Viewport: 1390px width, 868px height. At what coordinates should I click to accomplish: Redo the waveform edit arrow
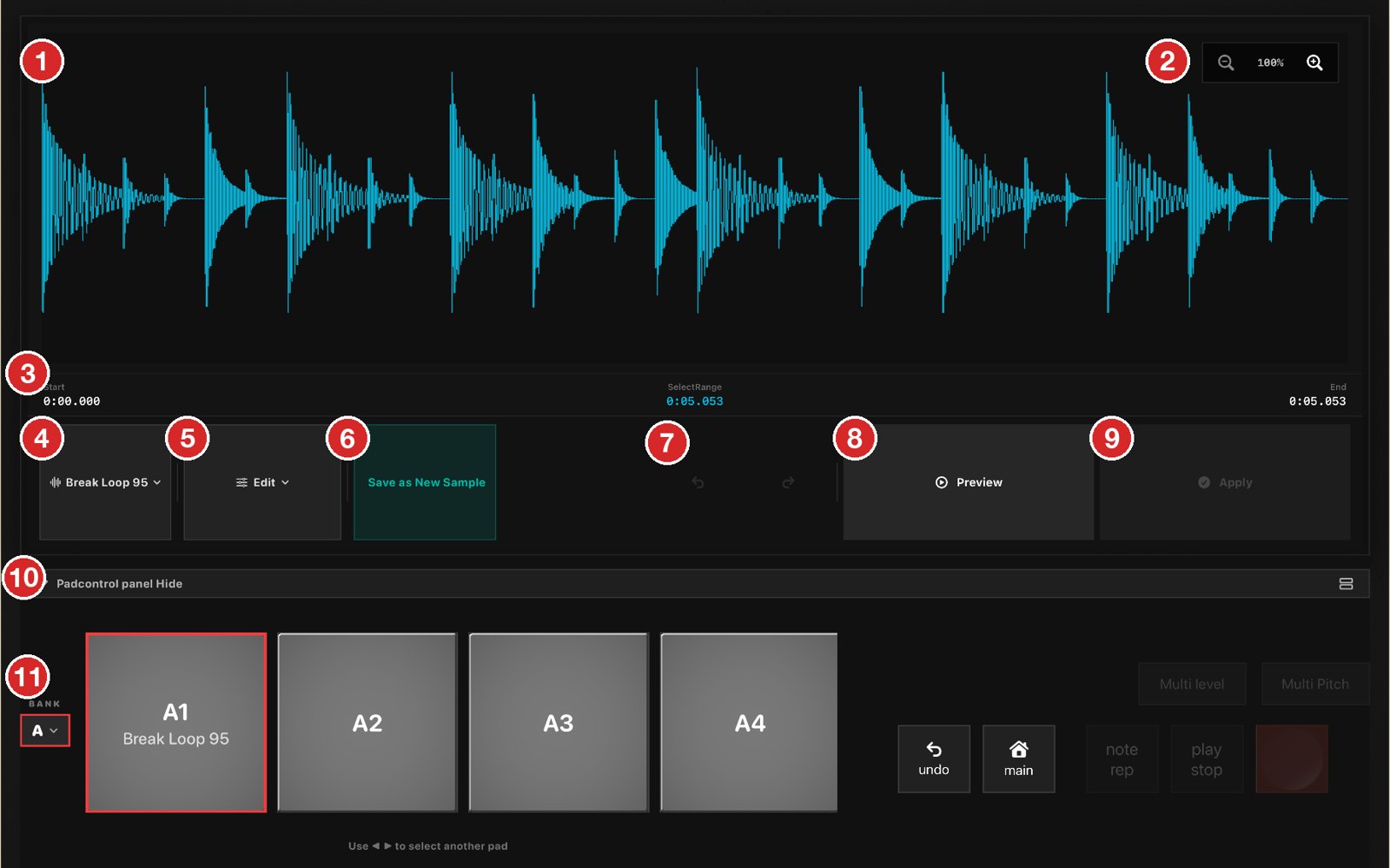[788, 482]
